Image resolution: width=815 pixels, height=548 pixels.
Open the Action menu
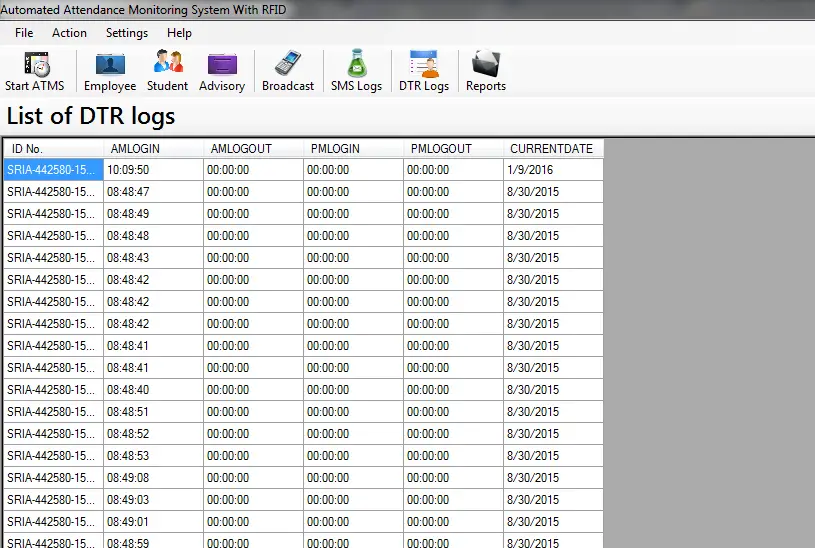tap(69, 33)
